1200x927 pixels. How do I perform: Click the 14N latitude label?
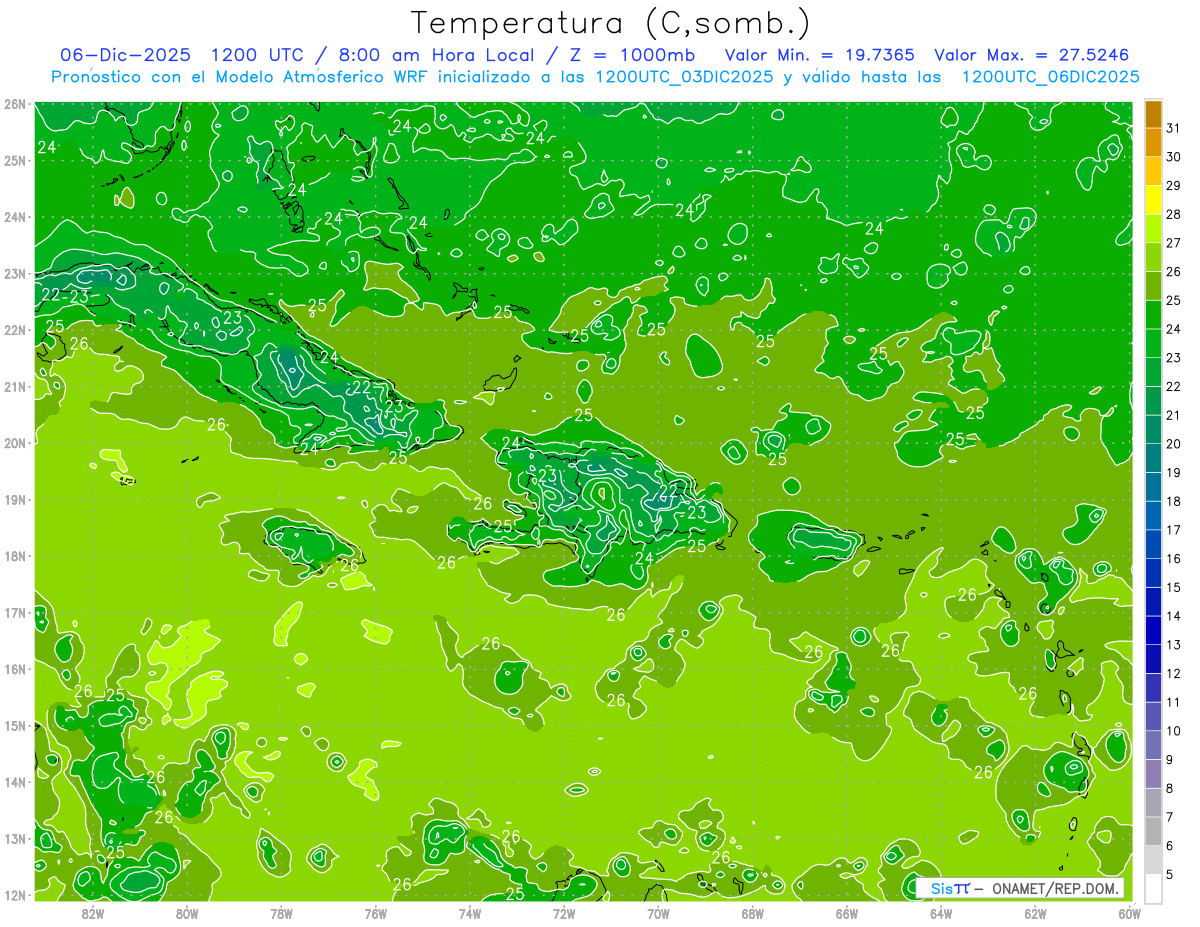(14, 782)
